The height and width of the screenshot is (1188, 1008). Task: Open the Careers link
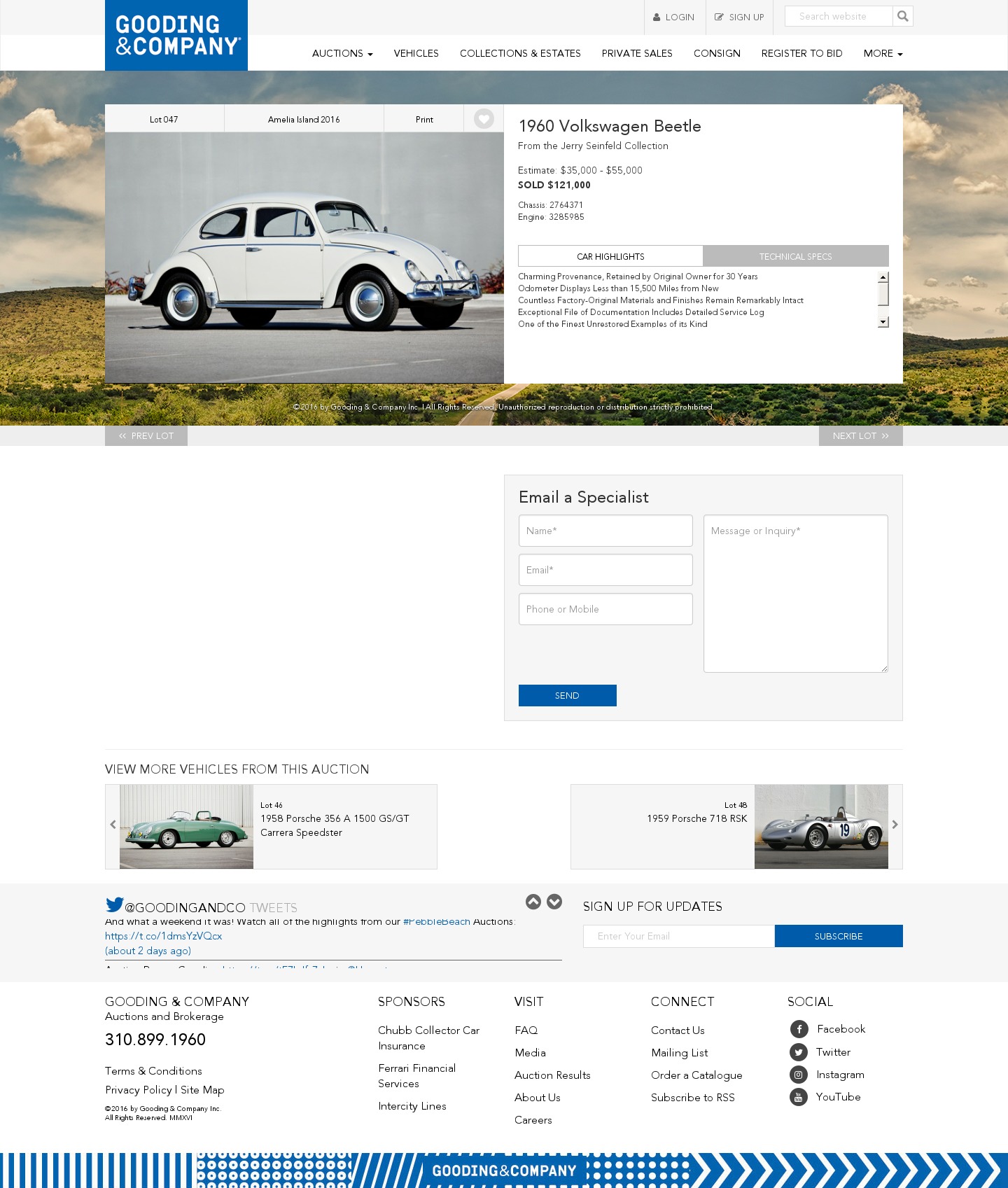click(533, 1120)
